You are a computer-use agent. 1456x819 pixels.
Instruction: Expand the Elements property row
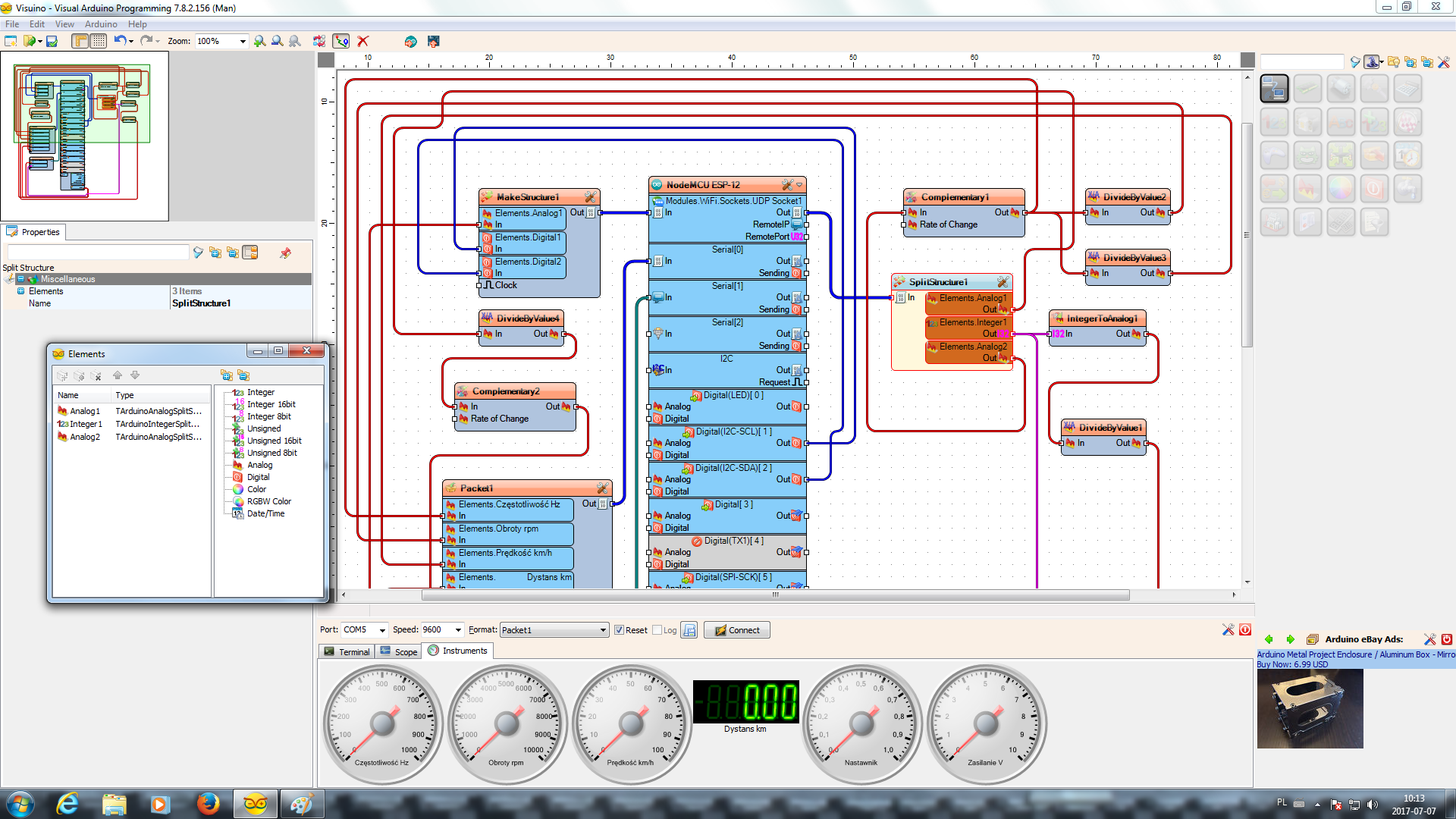(x=20, y=291)
